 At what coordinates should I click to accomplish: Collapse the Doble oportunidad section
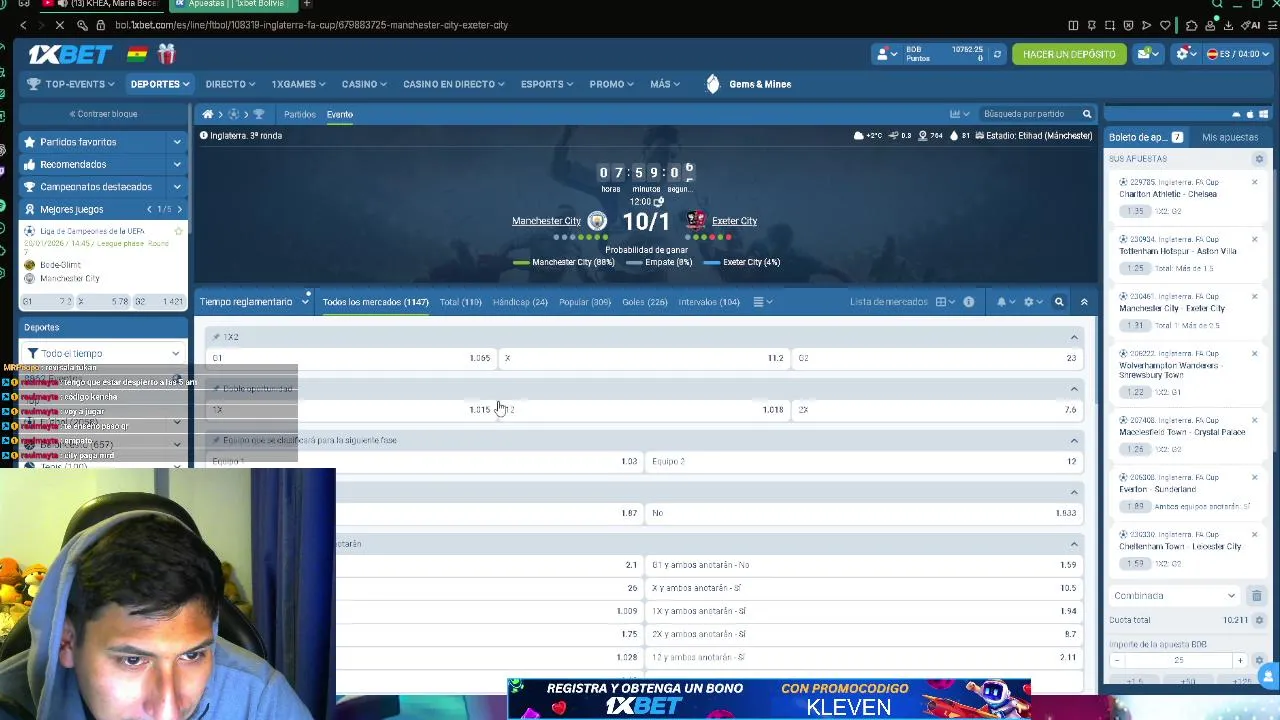[1074, 389]
